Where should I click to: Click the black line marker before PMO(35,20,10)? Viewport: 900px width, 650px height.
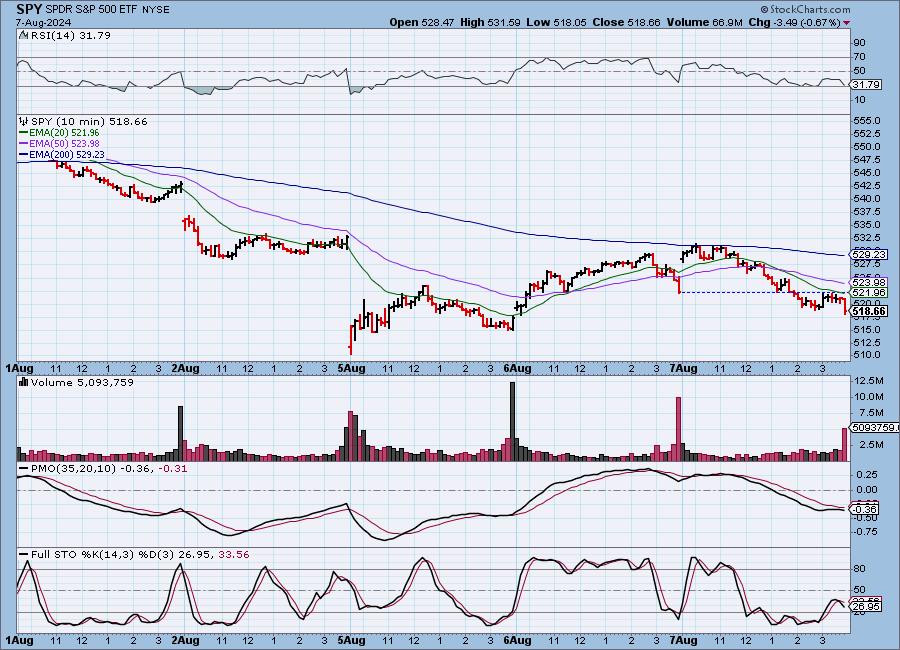coord(24,469)
